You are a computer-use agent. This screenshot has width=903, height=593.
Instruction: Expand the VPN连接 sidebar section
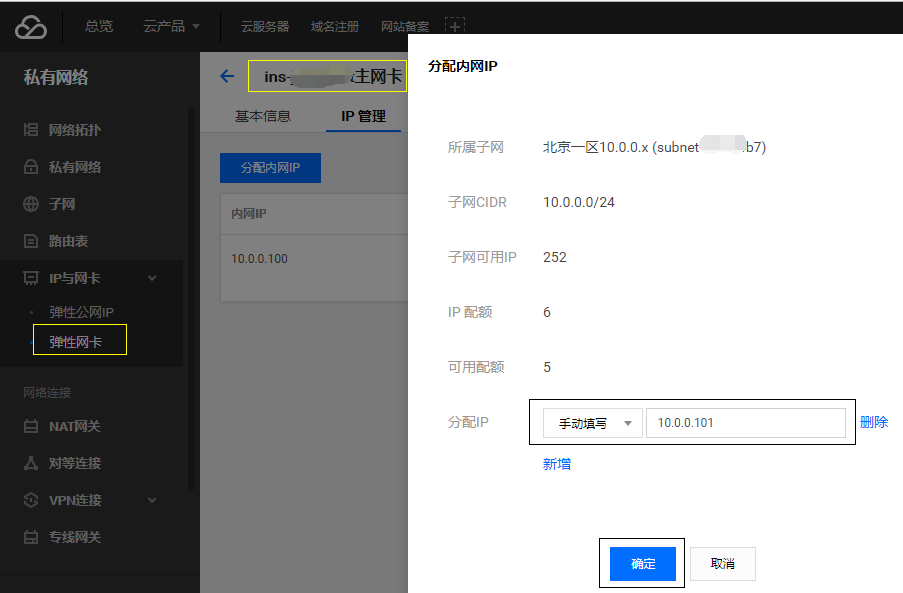(x=152, y=500)
